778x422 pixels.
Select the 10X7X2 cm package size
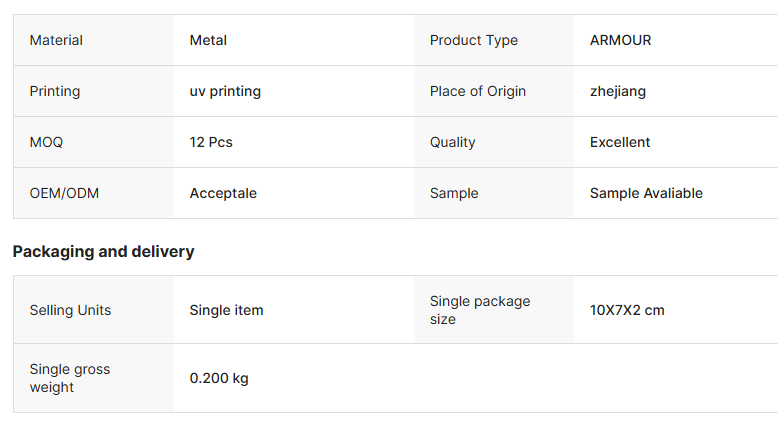pyautogui.click(x=627, y=310)
